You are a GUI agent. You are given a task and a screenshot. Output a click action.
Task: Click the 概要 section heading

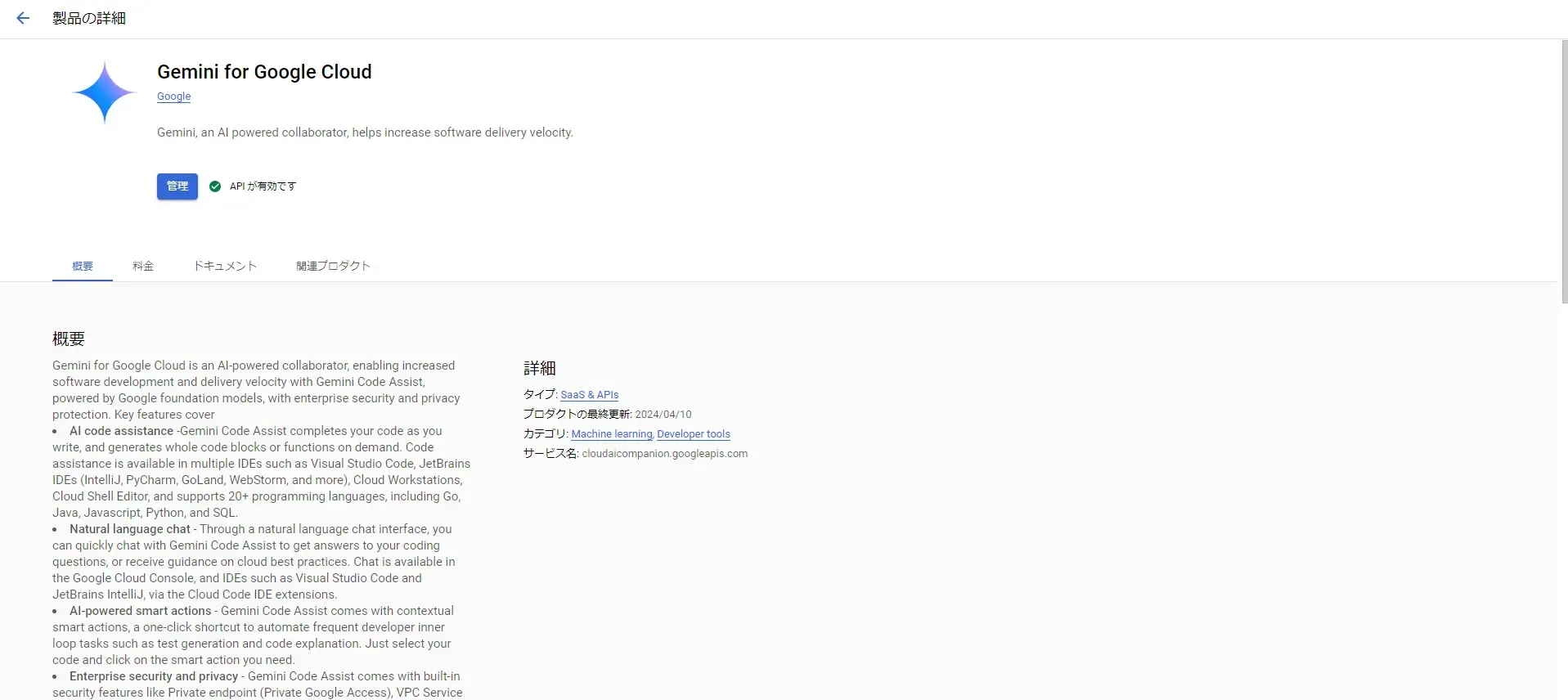pyautogui.click(x=69, y=339)
